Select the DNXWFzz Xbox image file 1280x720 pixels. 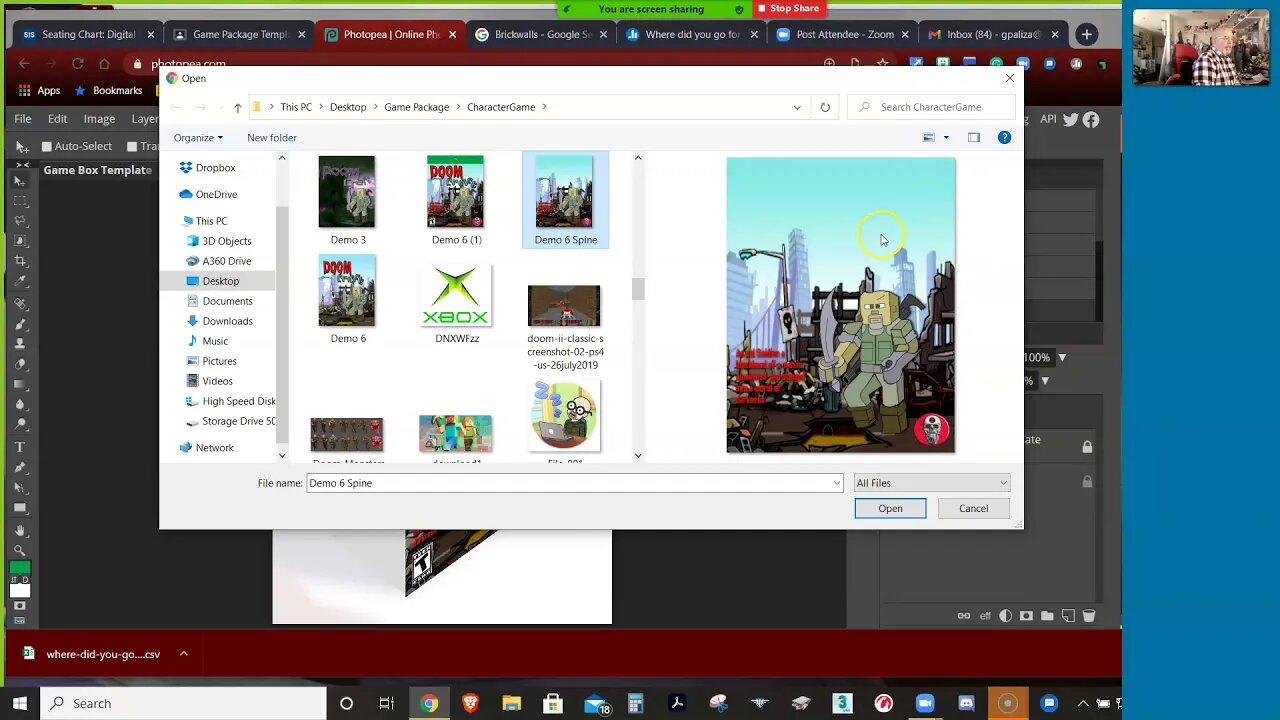click(x=456, y=304)
